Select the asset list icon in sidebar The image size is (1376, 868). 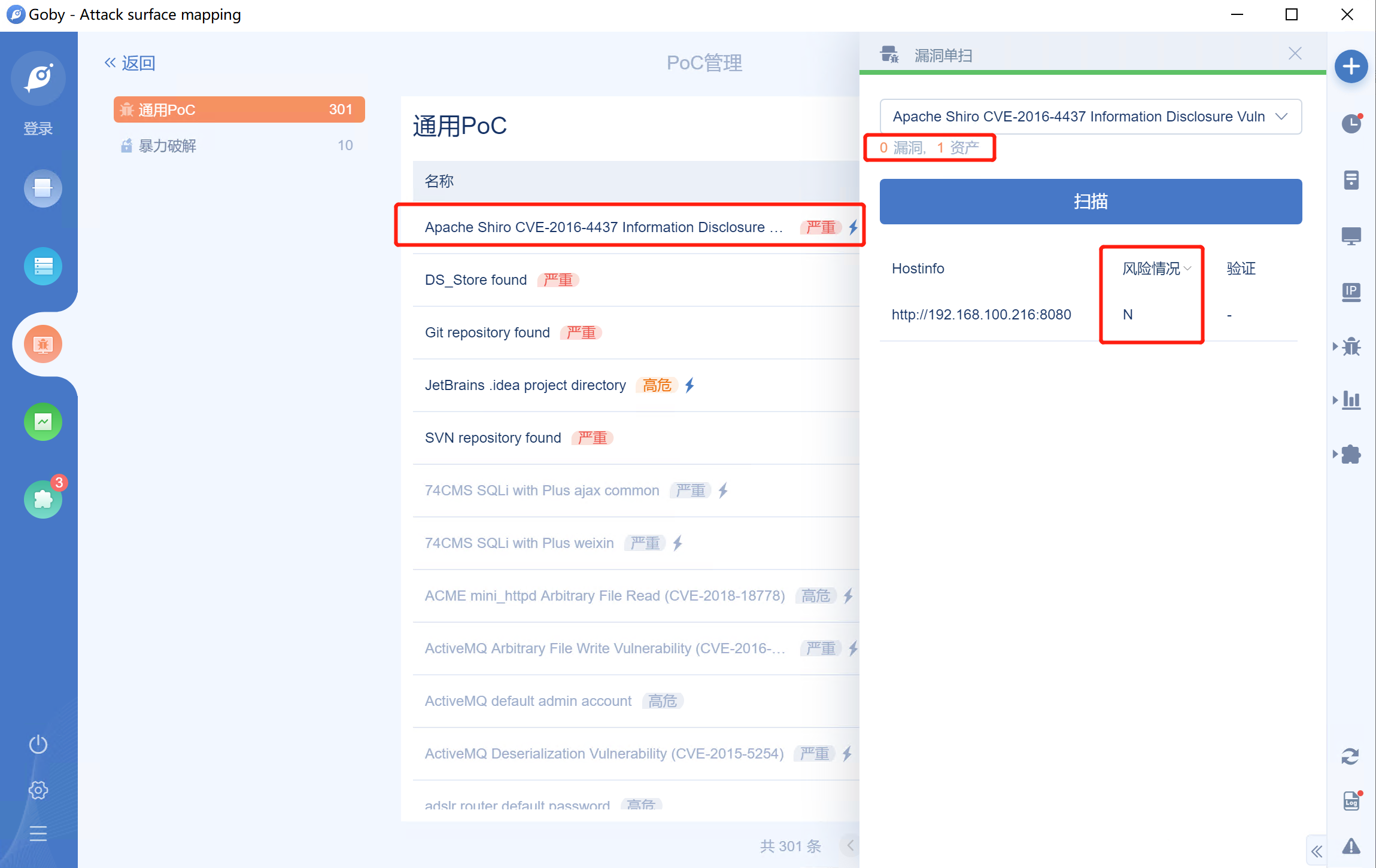41,264
